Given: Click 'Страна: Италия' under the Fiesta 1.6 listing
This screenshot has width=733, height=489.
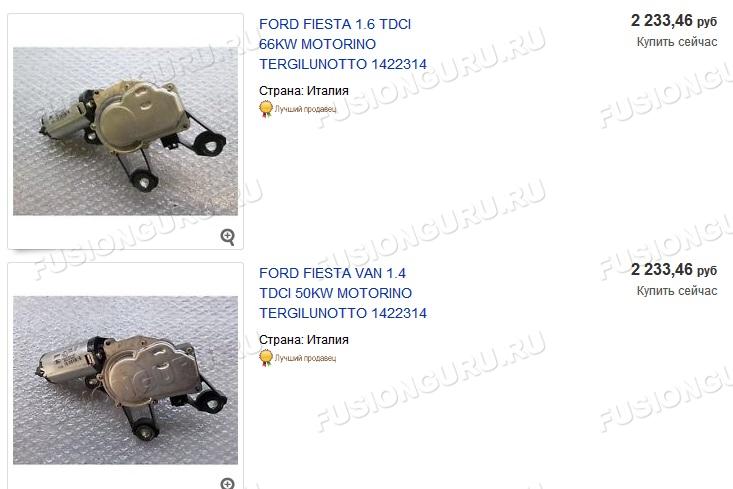Looking at the screenshot, I should [304, 91].
